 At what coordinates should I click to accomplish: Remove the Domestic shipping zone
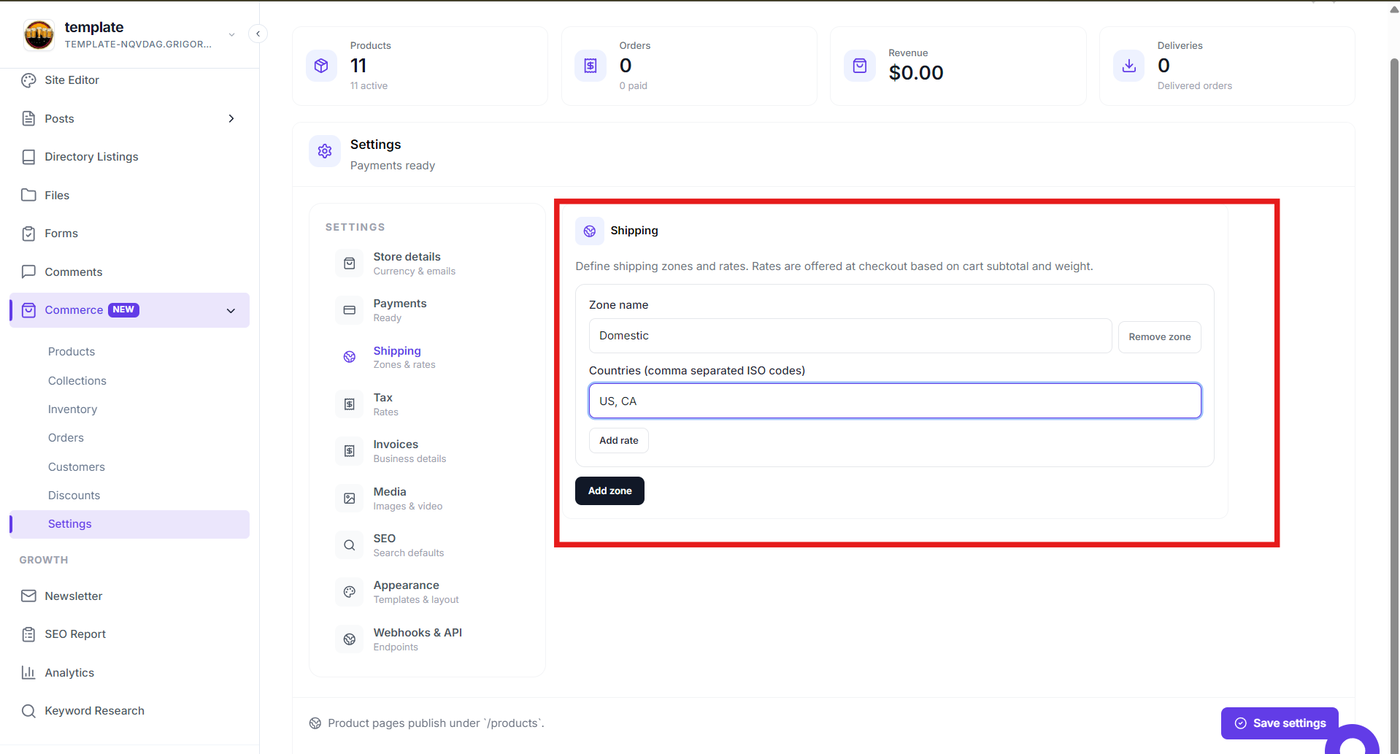tap(1159, 337)
